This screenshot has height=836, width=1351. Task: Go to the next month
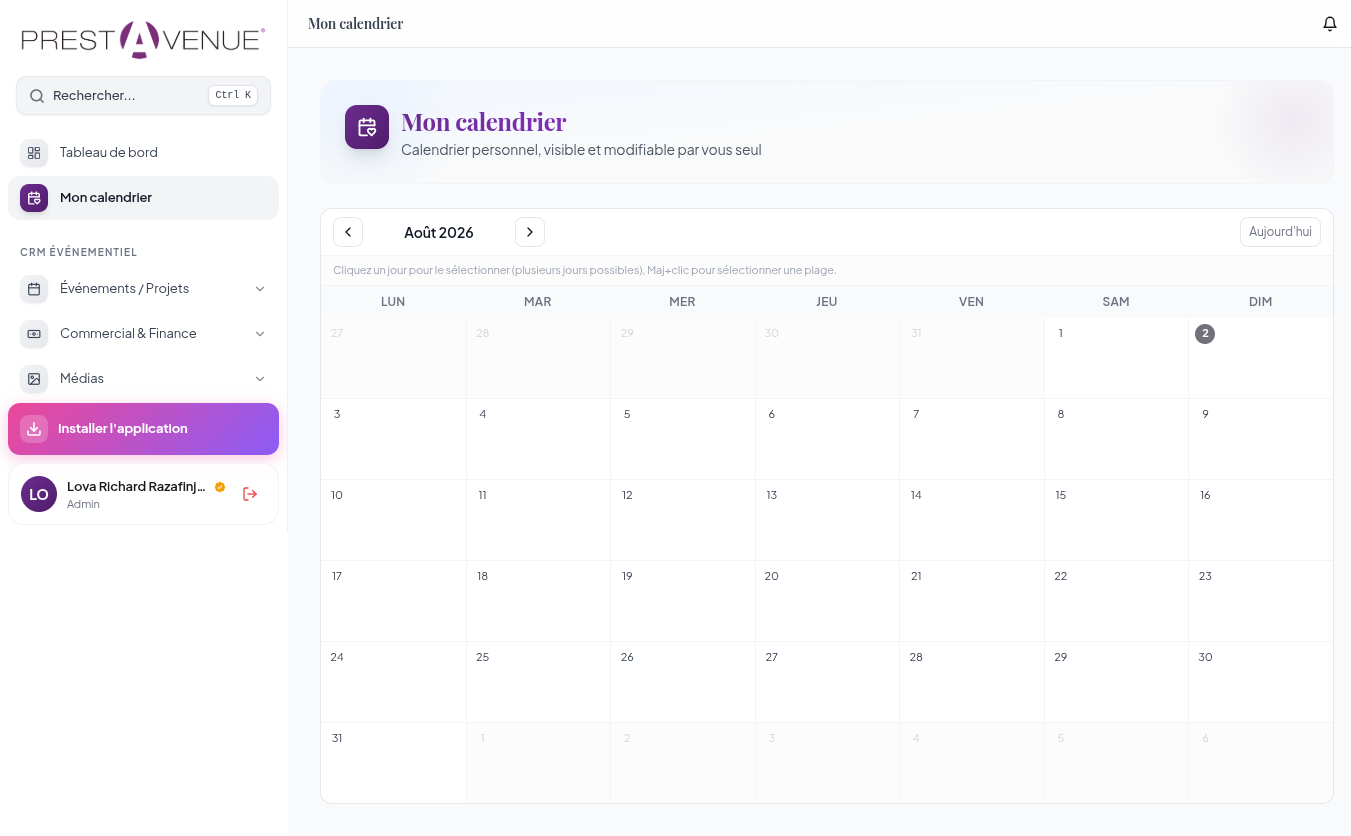click(x=530, y=232)
